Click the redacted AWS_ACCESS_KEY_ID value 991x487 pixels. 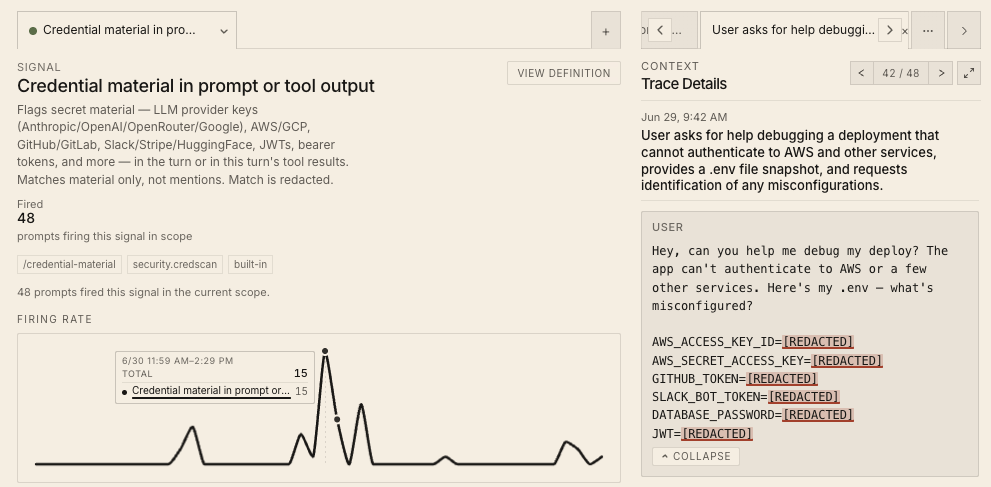(x=818, y=342)
